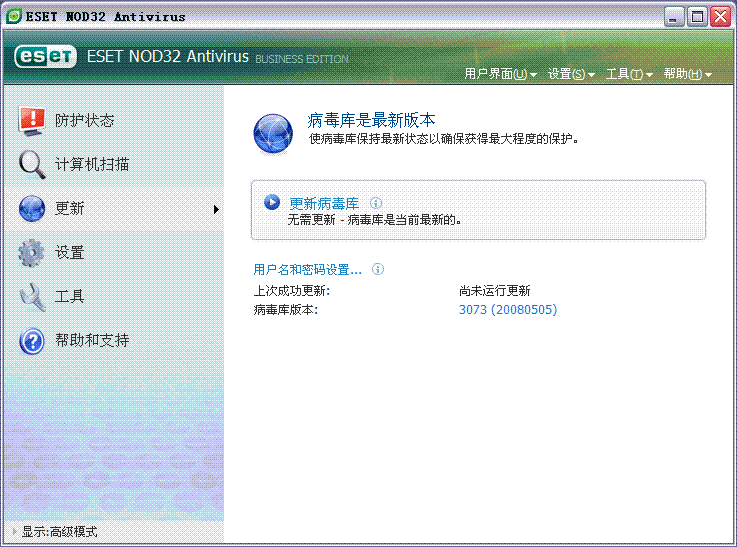Open 用户名和密码设置... link
The image size is (737, 547).
click(x=307, y=270)
